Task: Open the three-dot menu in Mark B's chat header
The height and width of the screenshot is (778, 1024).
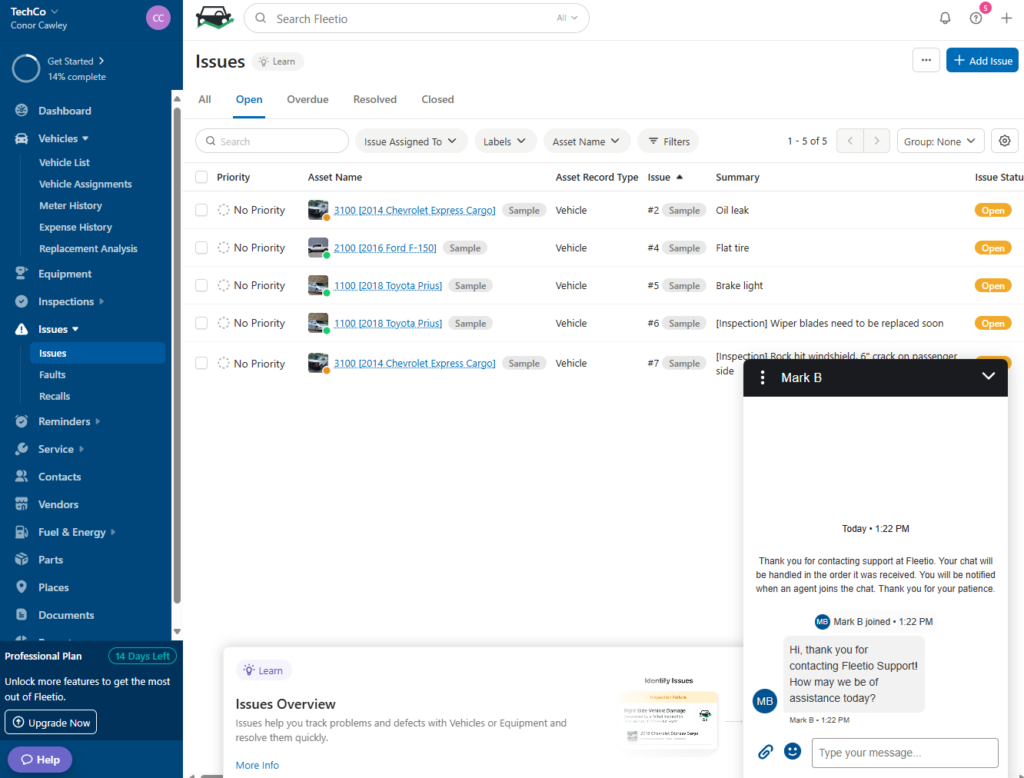Action: [763, 377]
